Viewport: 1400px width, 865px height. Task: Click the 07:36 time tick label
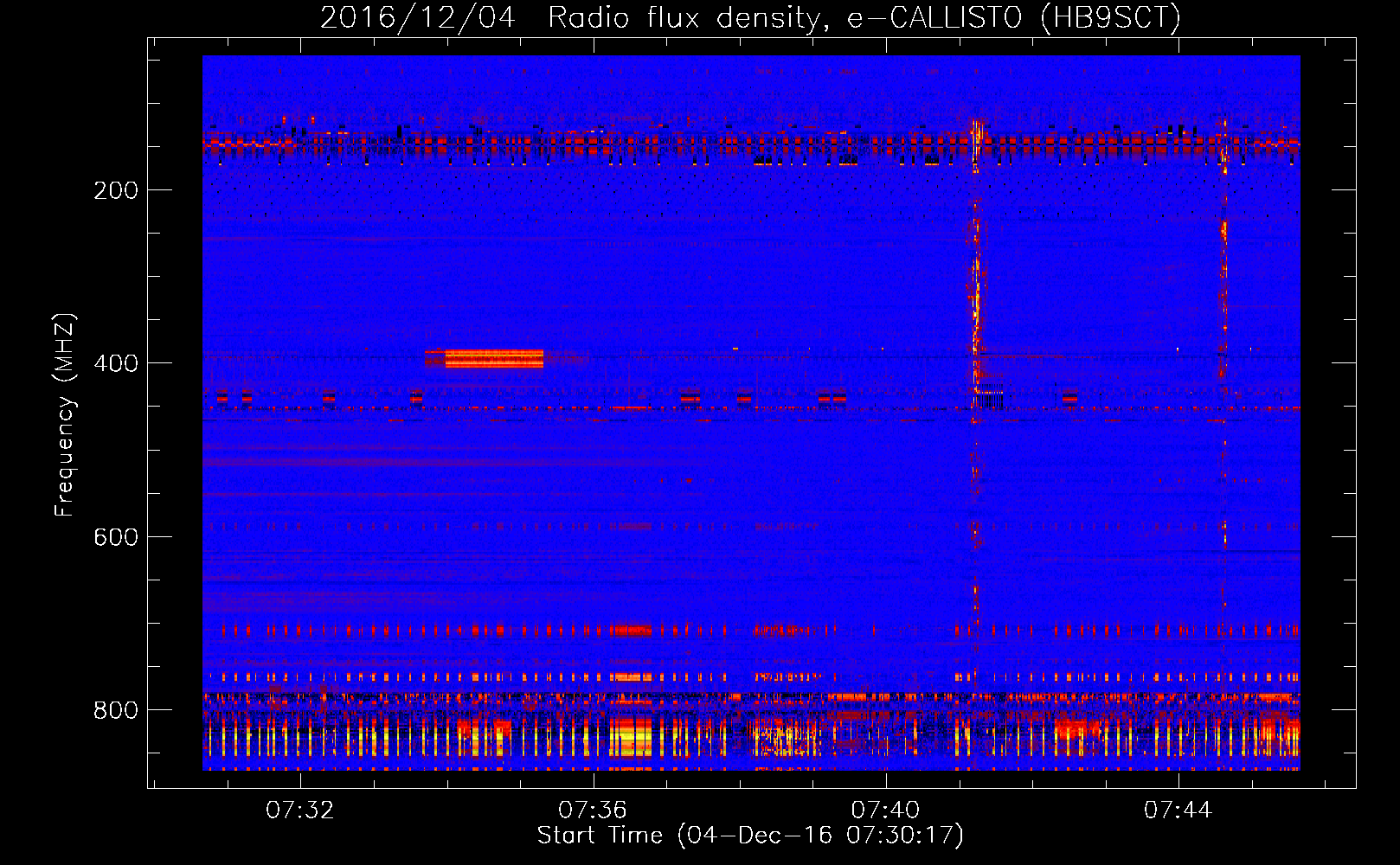pos(592,811)
